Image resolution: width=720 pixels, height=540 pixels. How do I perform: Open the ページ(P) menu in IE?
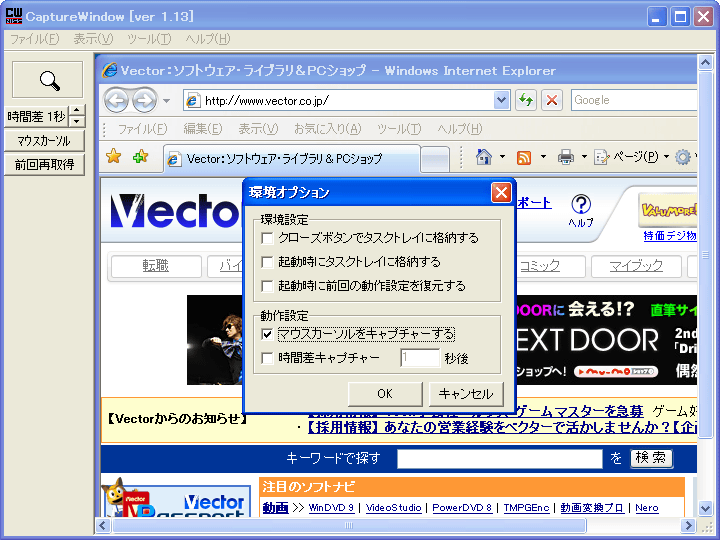(x=631, y=157)
